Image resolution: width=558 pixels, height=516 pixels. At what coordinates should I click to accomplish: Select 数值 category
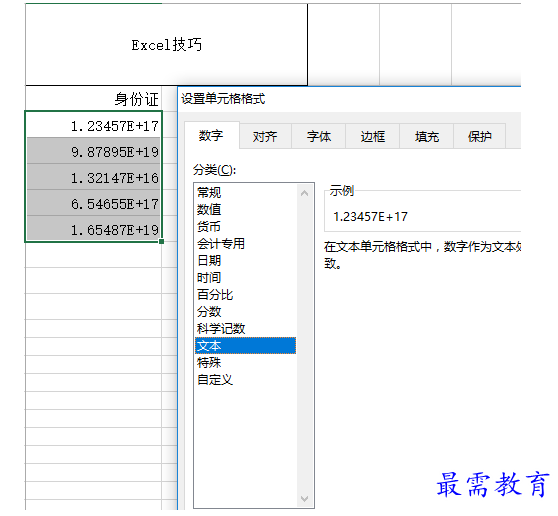click(x=246, y=210)
